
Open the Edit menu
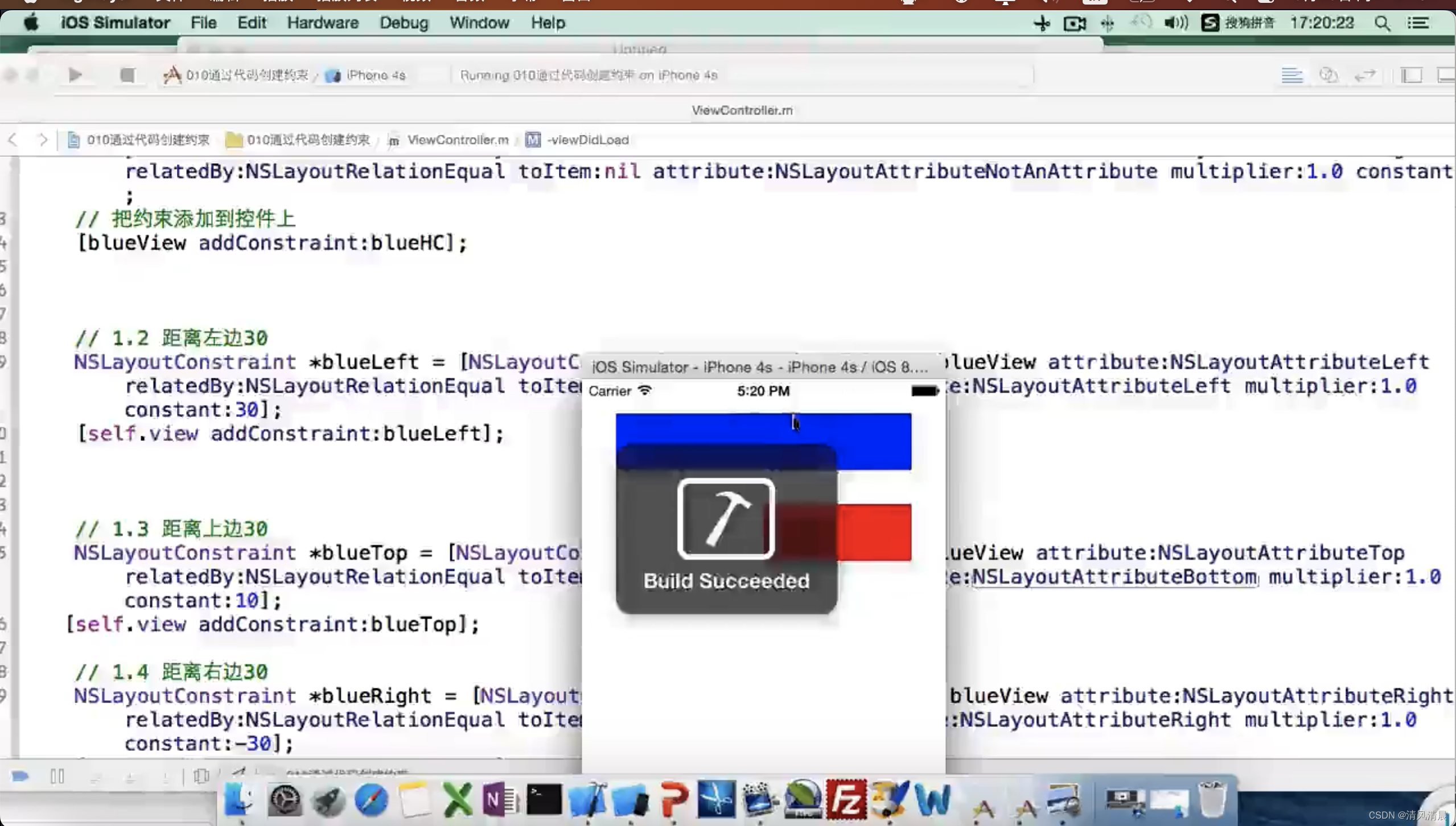252,23
